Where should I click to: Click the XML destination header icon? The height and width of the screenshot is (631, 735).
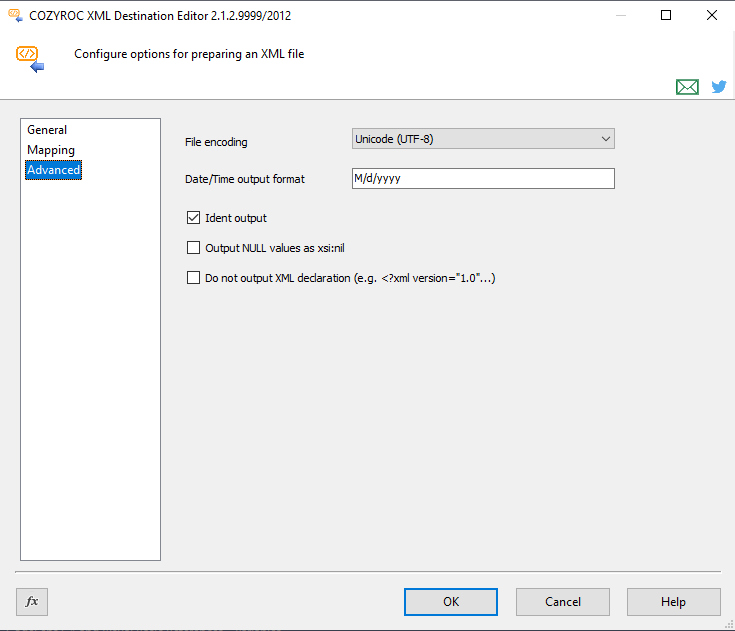30,59
